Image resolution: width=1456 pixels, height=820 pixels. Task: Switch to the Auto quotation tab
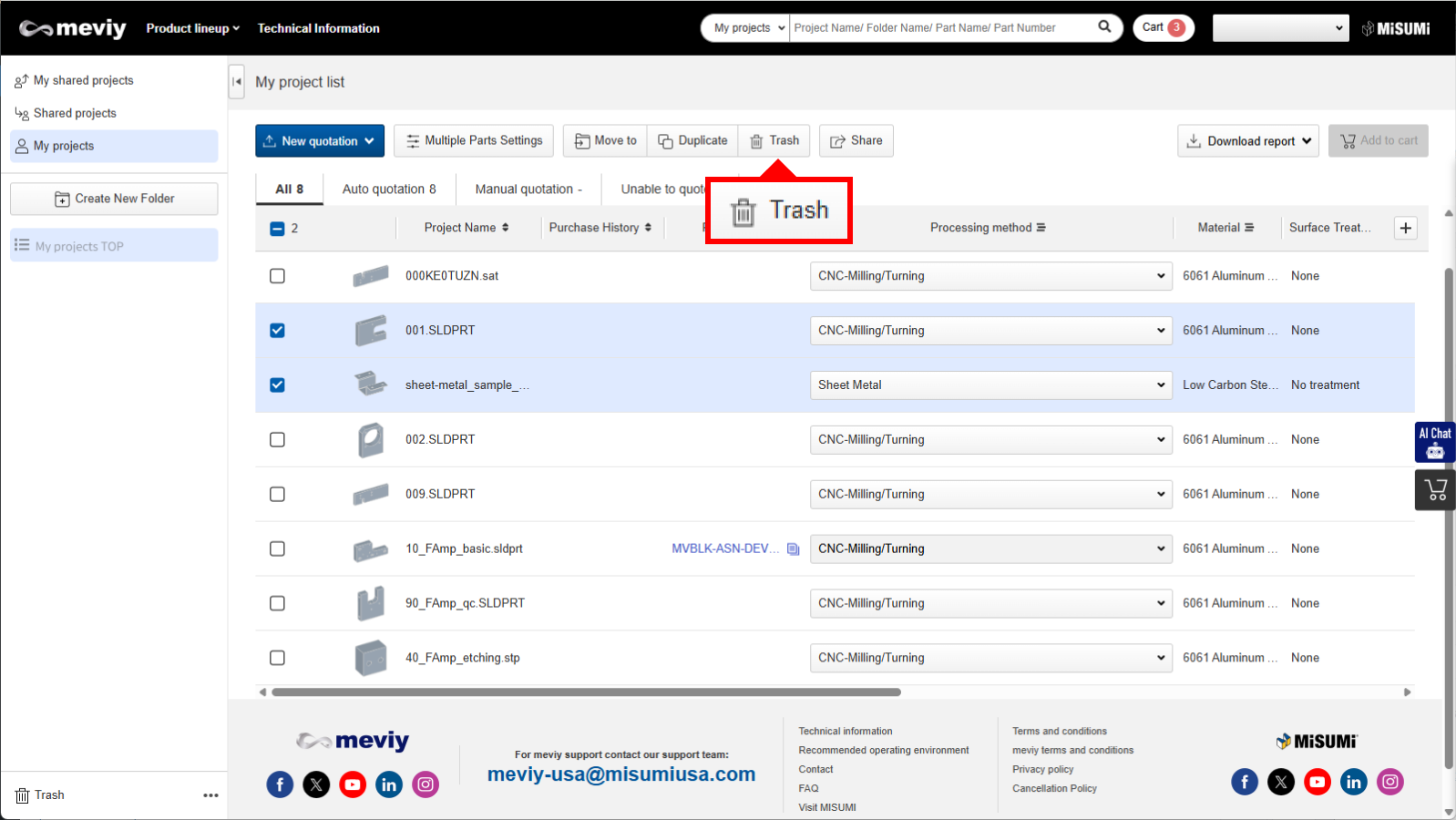388,190
